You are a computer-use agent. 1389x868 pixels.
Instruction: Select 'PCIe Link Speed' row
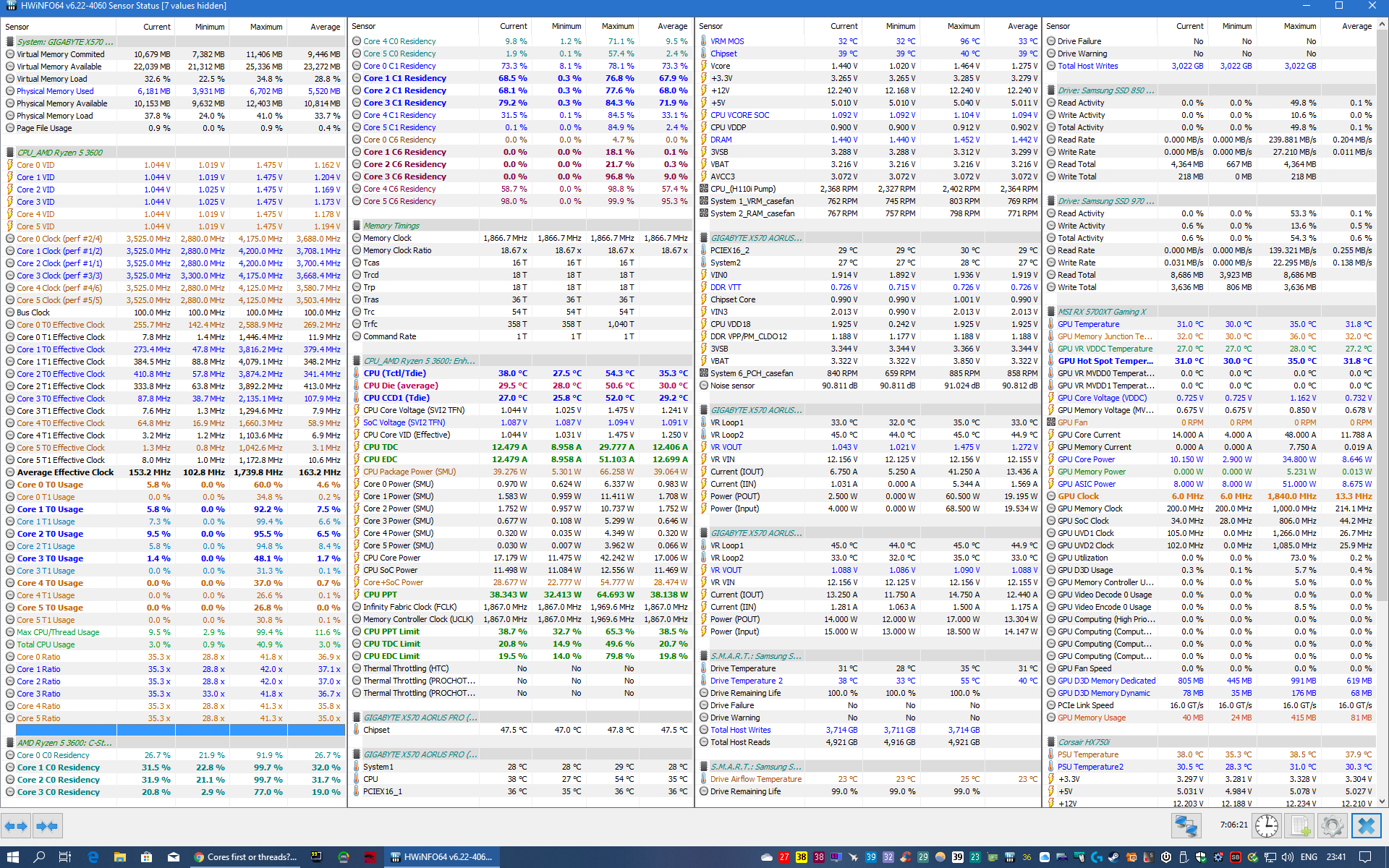point(1211,705)
